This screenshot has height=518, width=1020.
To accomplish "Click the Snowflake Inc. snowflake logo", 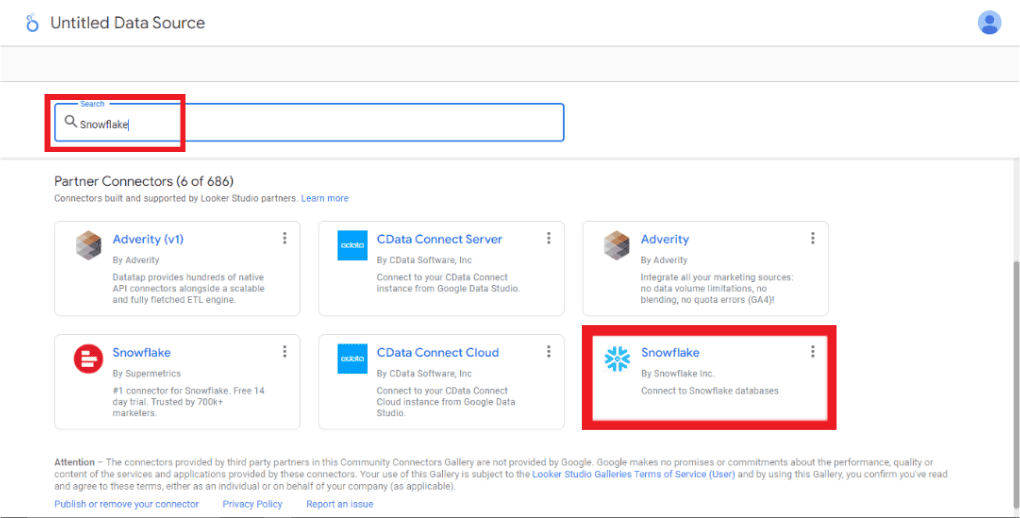I will tap(617, 359).
